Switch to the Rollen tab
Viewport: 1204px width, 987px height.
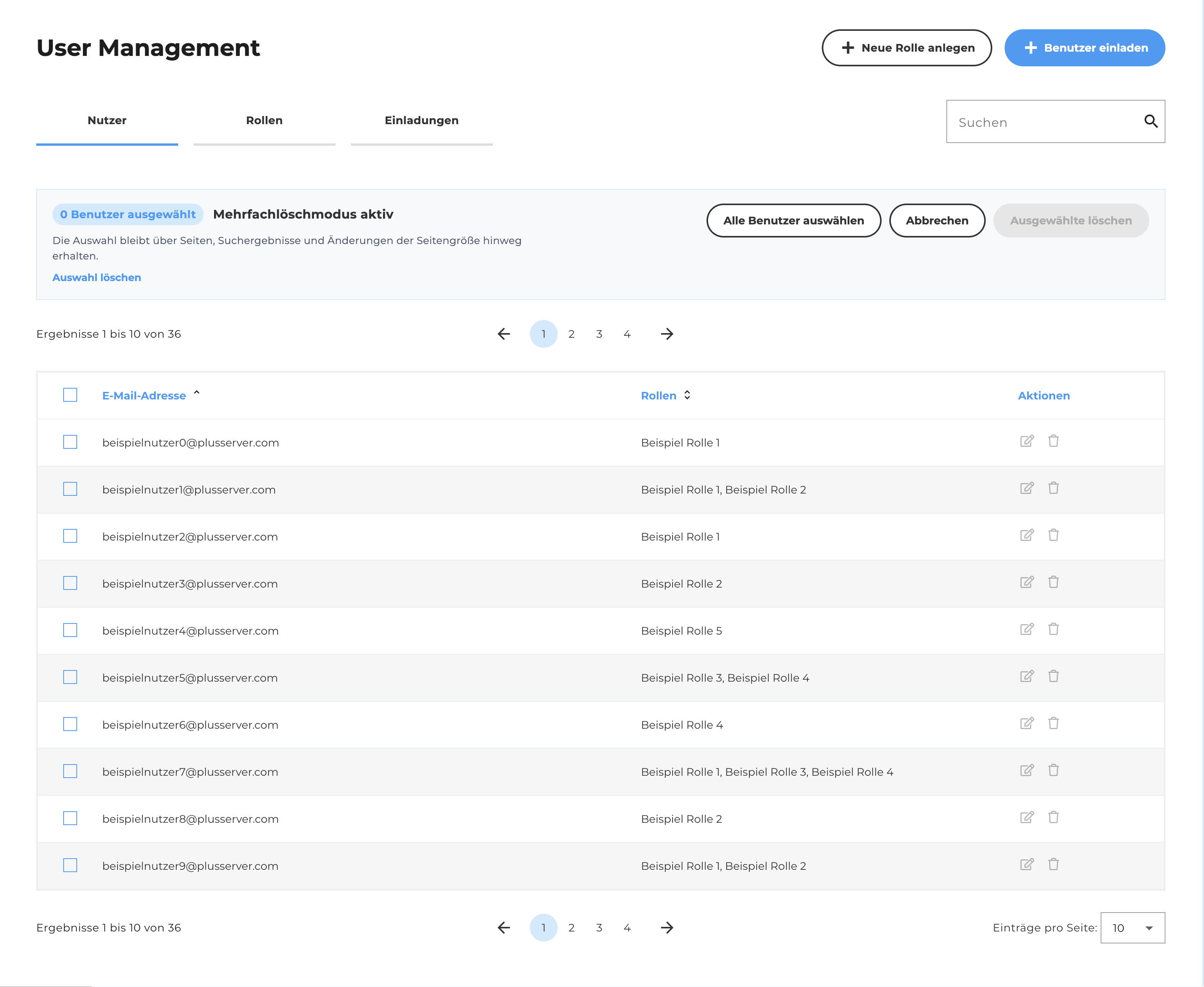265,121
